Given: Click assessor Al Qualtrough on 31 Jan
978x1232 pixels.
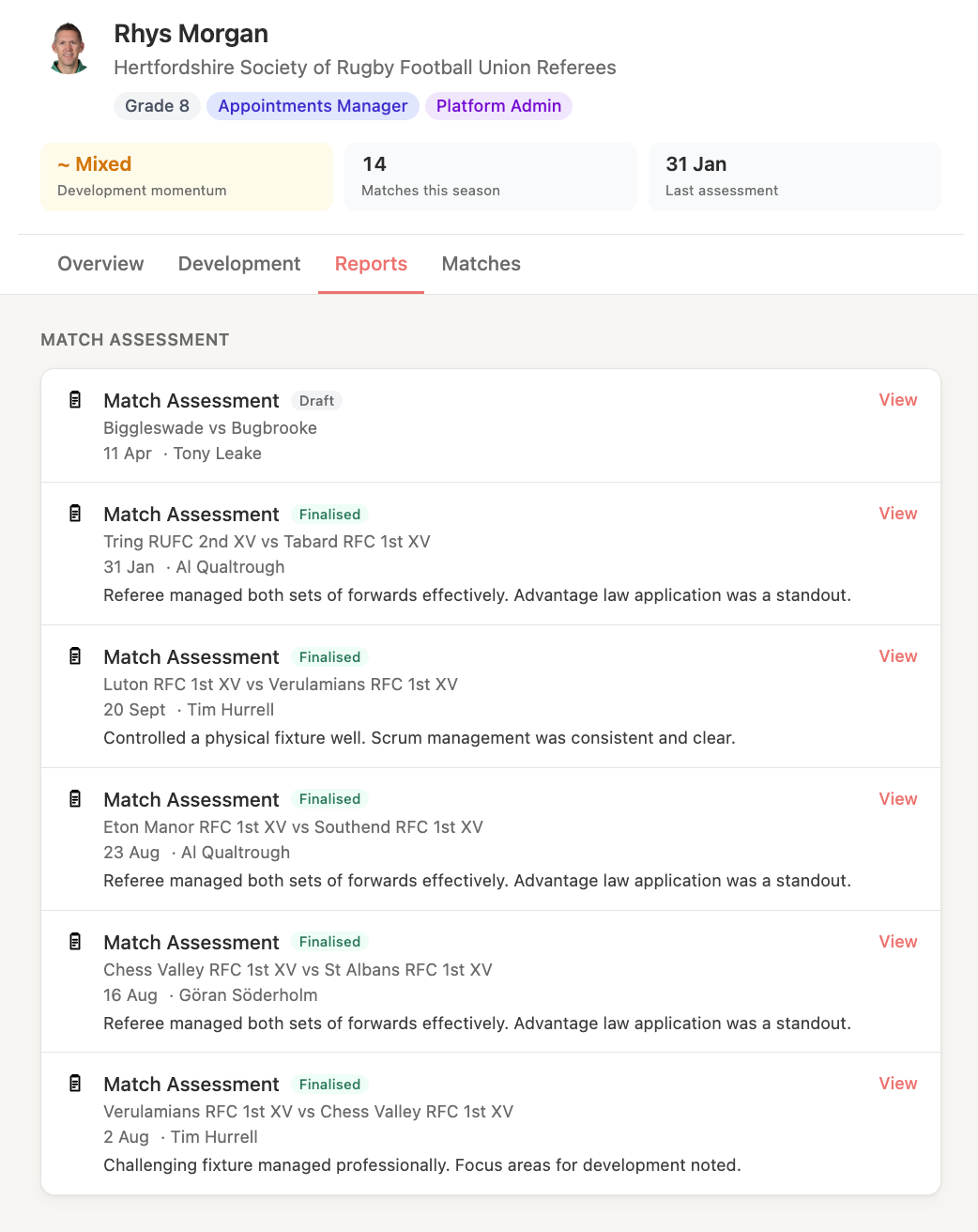Looking at the screenshot, I should coord(230,567).
